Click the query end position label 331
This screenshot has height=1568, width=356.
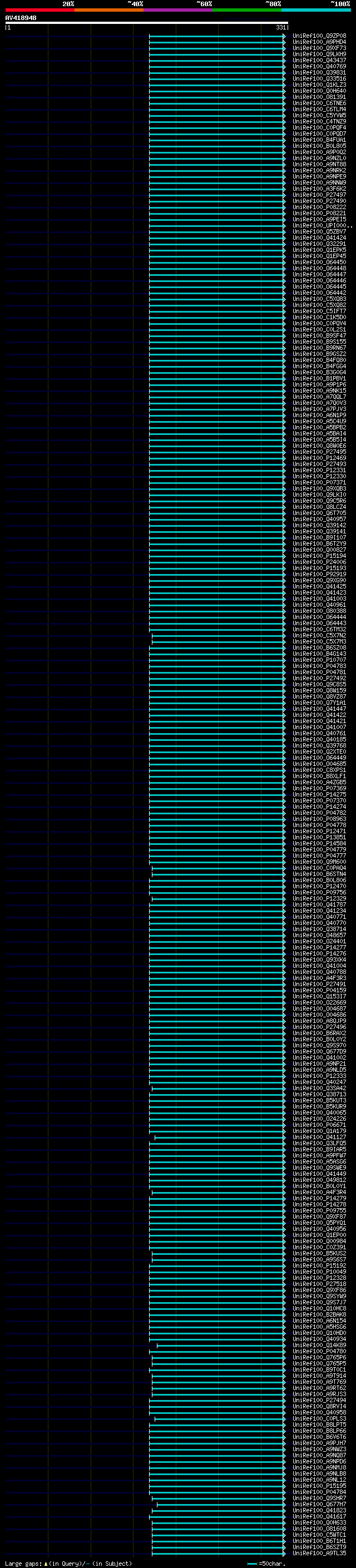[x=280, y=27]
